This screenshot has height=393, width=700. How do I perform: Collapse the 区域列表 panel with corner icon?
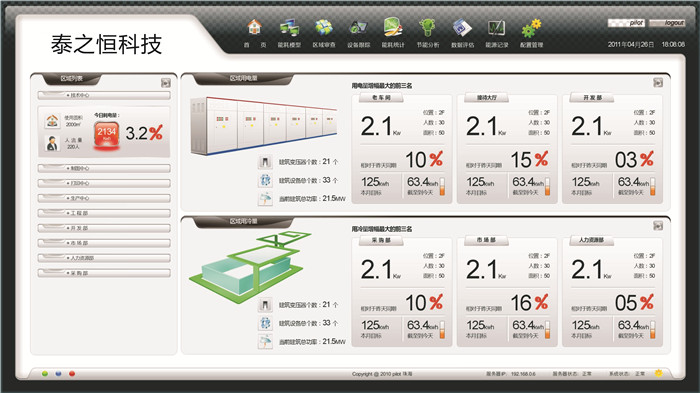coord(166,83)
